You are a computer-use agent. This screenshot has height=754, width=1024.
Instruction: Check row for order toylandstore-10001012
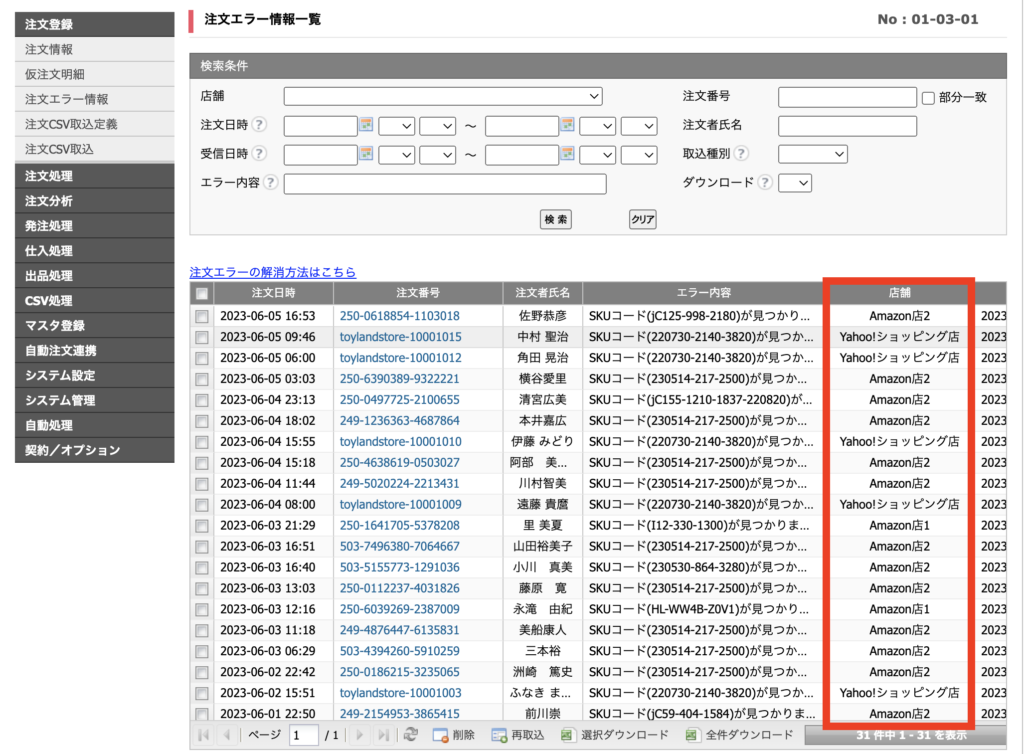(202, 358)
